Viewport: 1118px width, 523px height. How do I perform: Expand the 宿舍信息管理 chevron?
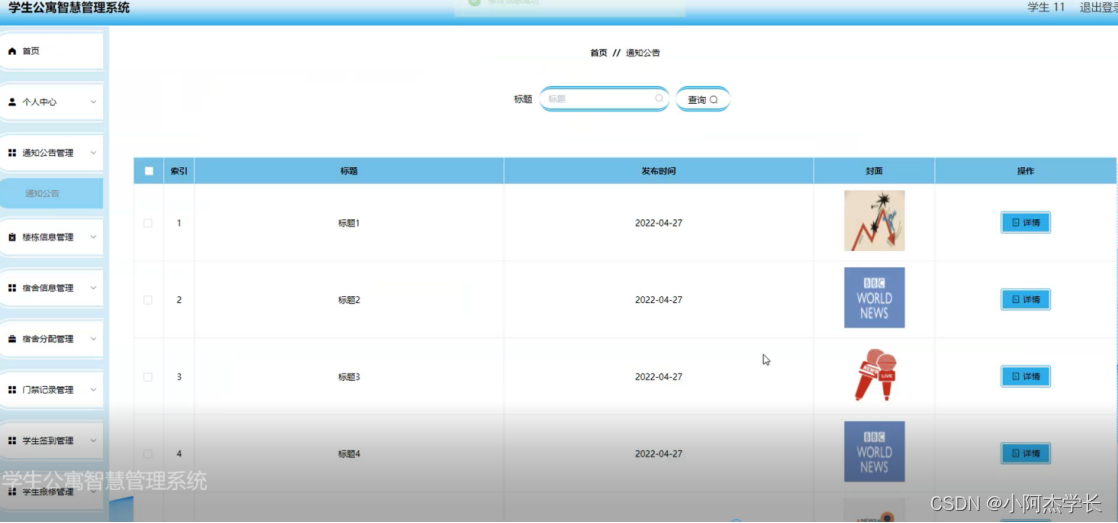pyautogui.click(x=93, y=288)
